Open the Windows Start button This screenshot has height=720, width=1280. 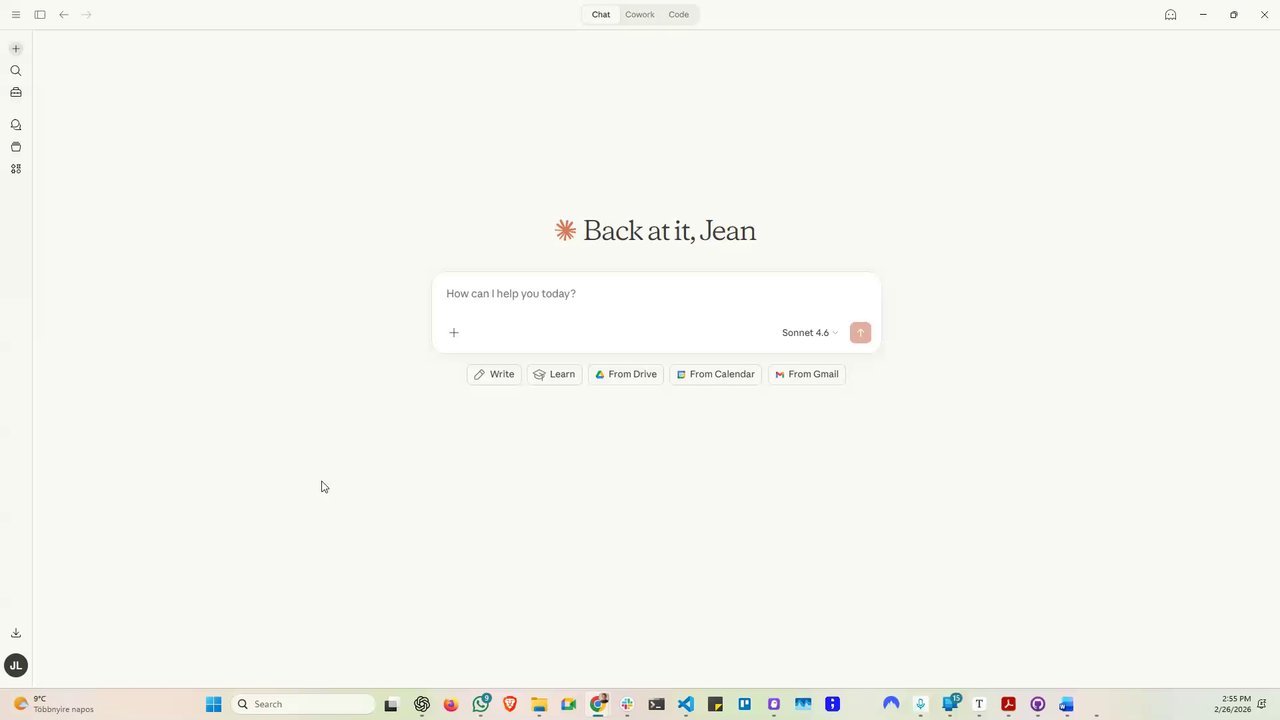(213, 704)
